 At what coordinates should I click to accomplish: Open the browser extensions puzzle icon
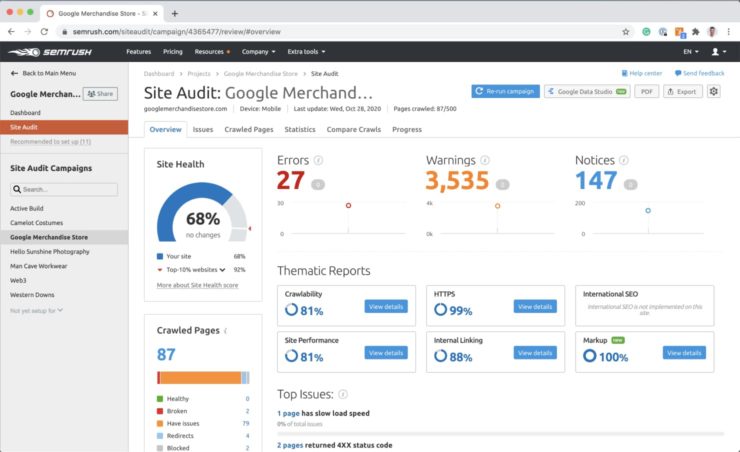click(696, 32)
